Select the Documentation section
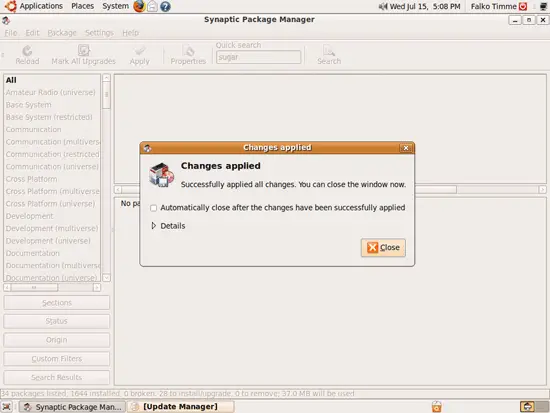 click(x=52, y=253)
